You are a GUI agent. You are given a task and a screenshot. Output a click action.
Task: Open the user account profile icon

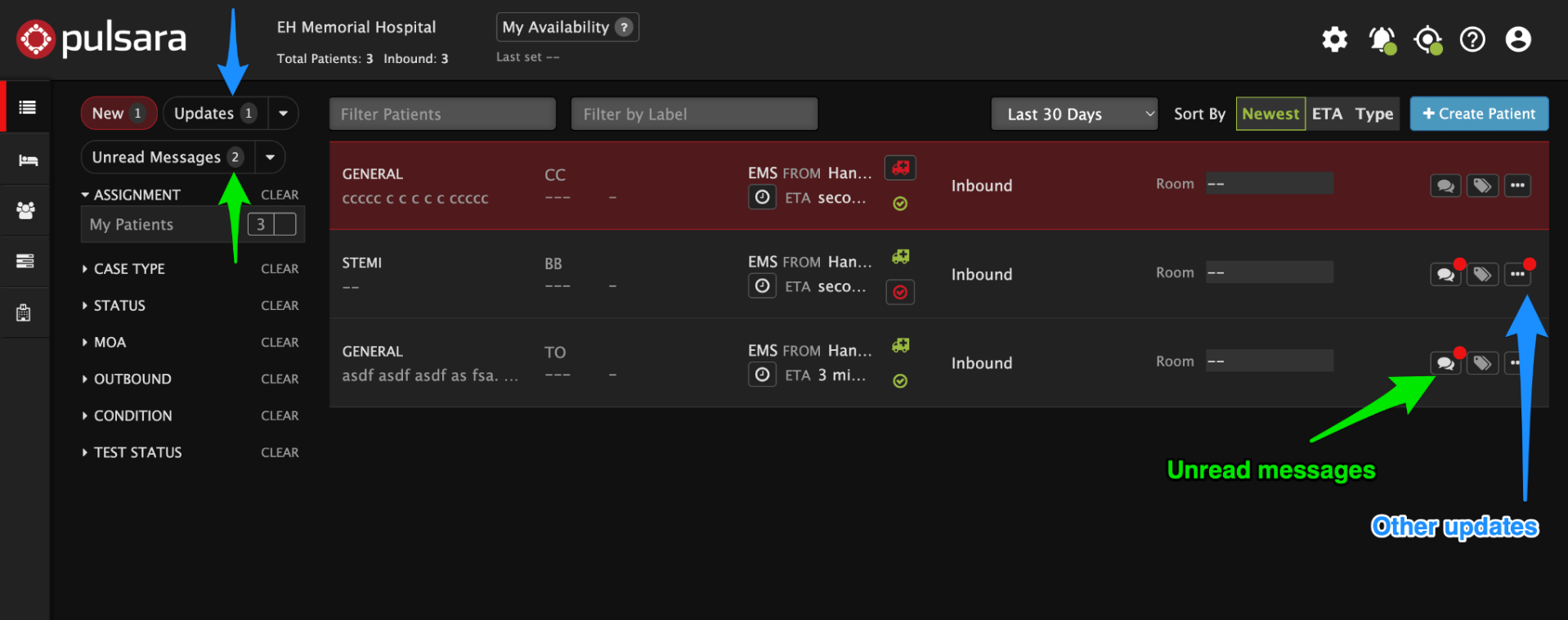click(x=1518, y=39)
